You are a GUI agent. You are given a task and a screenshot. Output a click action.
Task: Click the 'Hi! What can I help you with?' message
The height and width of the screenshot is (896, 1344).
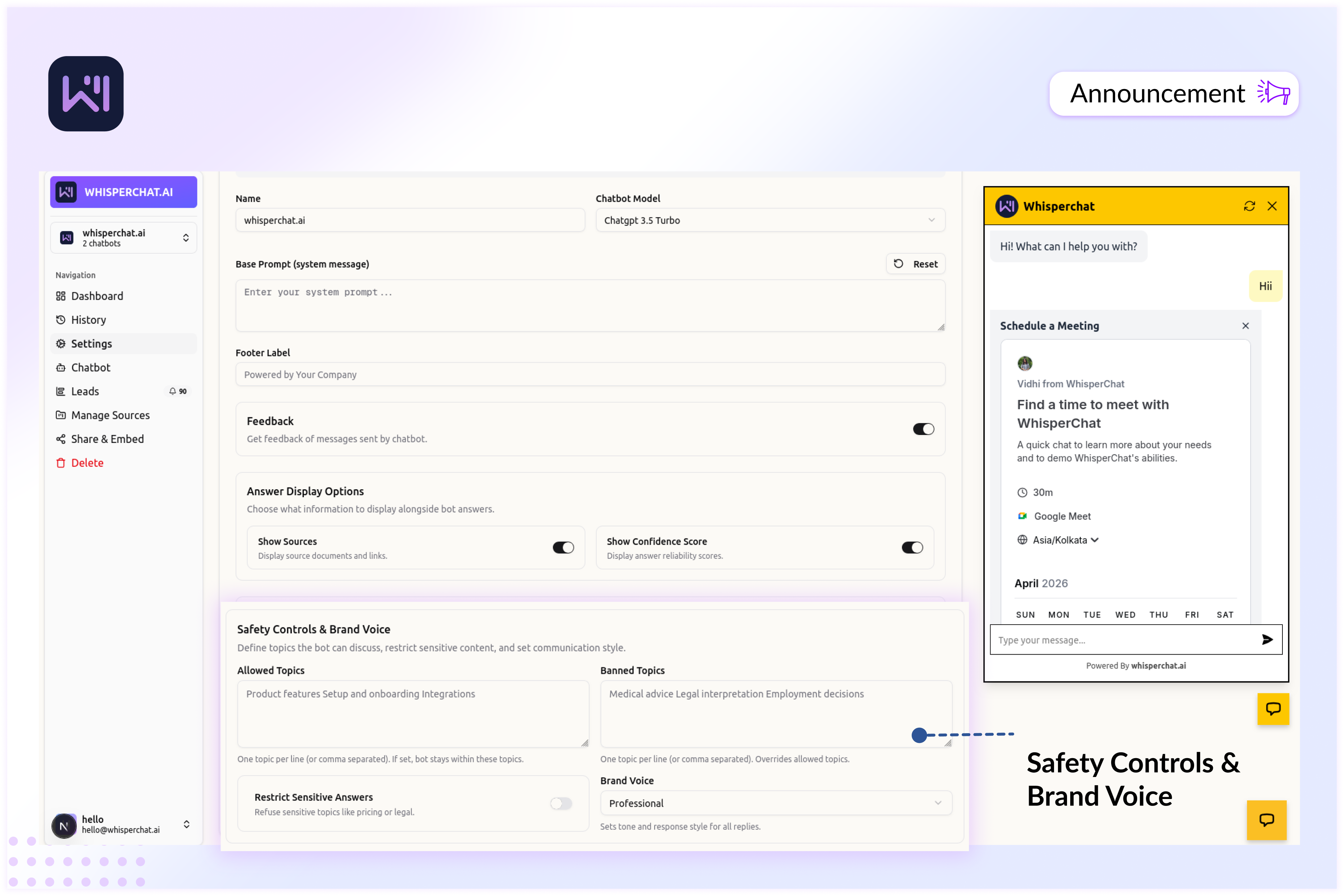(x=1068, y=247)
